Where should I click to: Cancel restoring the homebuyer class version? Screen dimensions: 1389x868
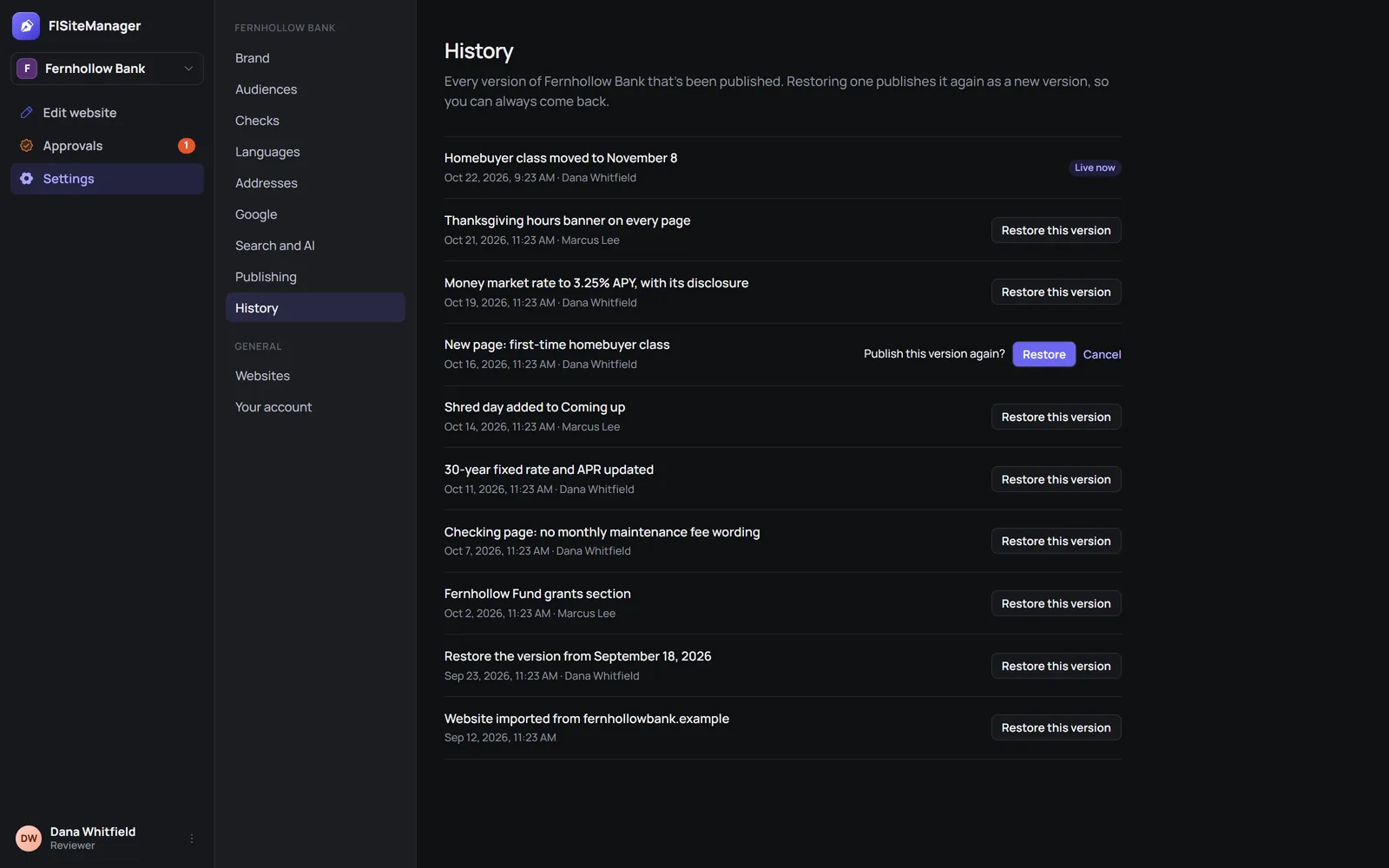click(1102, 354)
